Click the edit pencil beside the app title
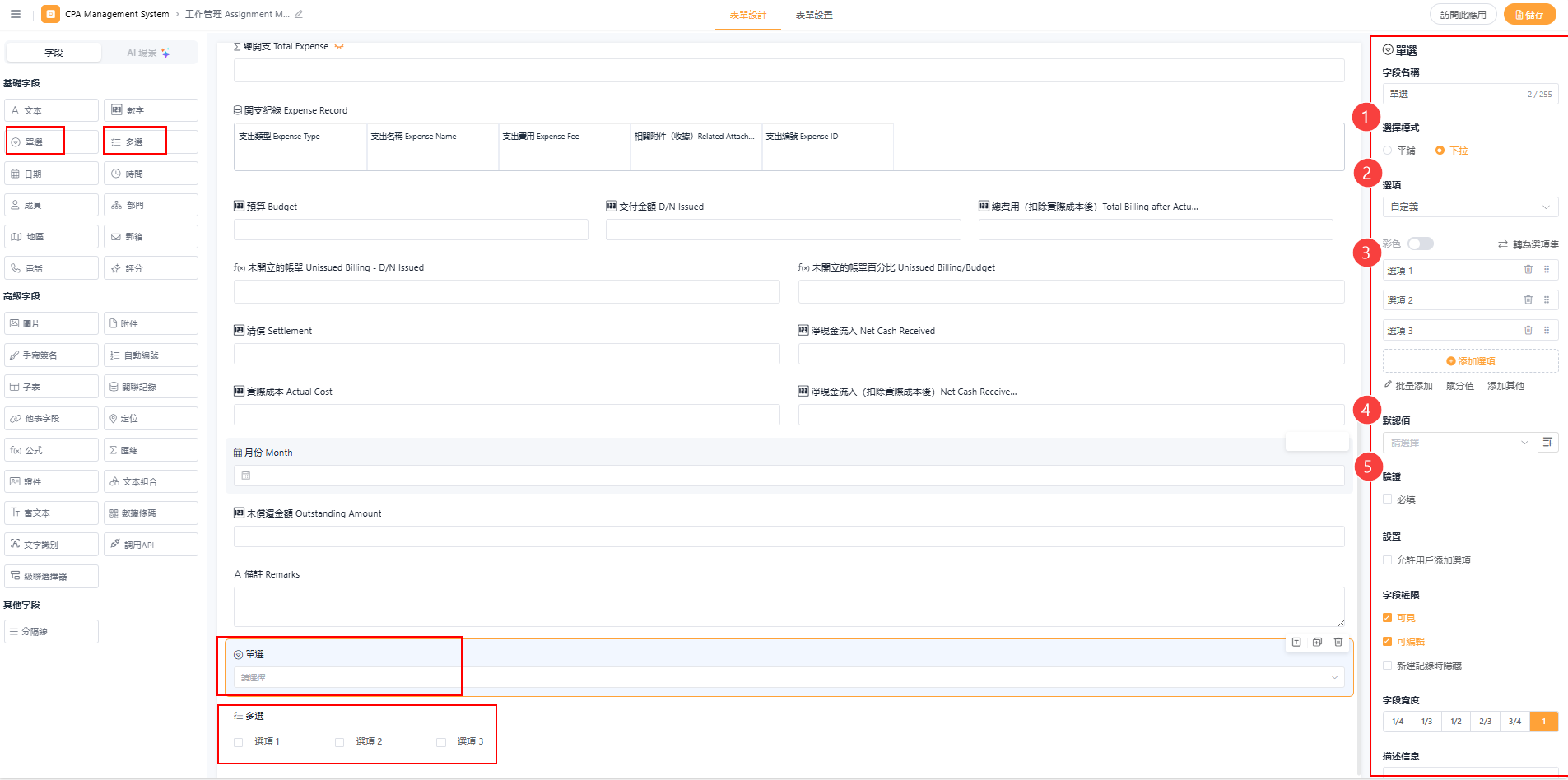The width and height of the screenshot is (1568, 780). point(299,14)
